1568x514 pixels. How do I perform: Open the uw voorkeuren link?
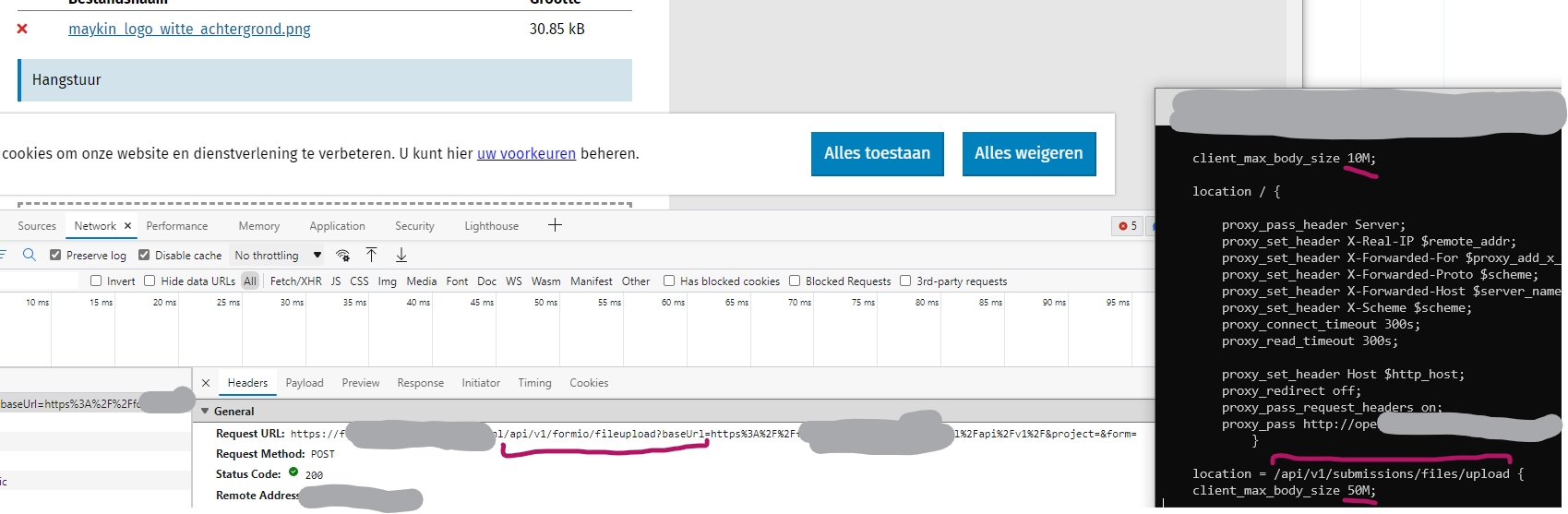526,154
